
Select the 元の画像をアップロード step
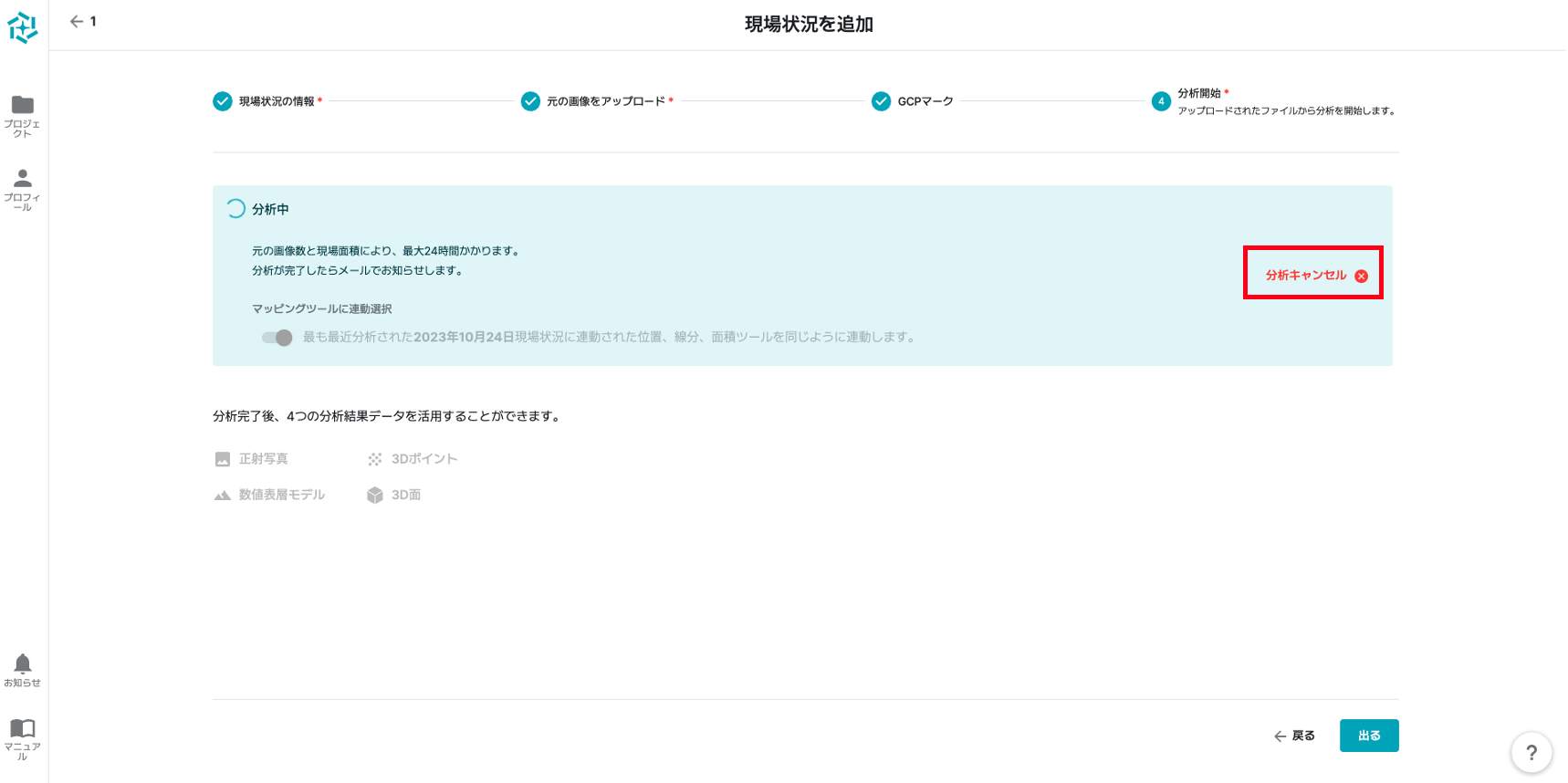pos(530,101)
